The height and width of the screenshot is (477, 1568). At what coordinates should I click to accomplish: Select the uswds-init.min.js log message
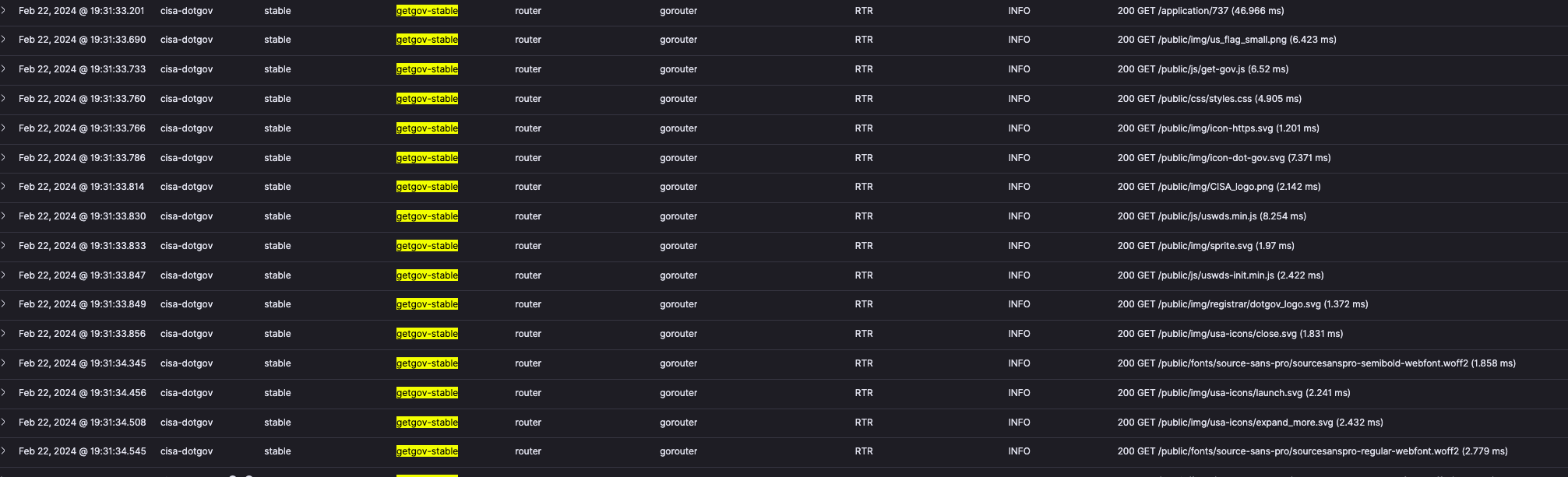pos(1221,275)
